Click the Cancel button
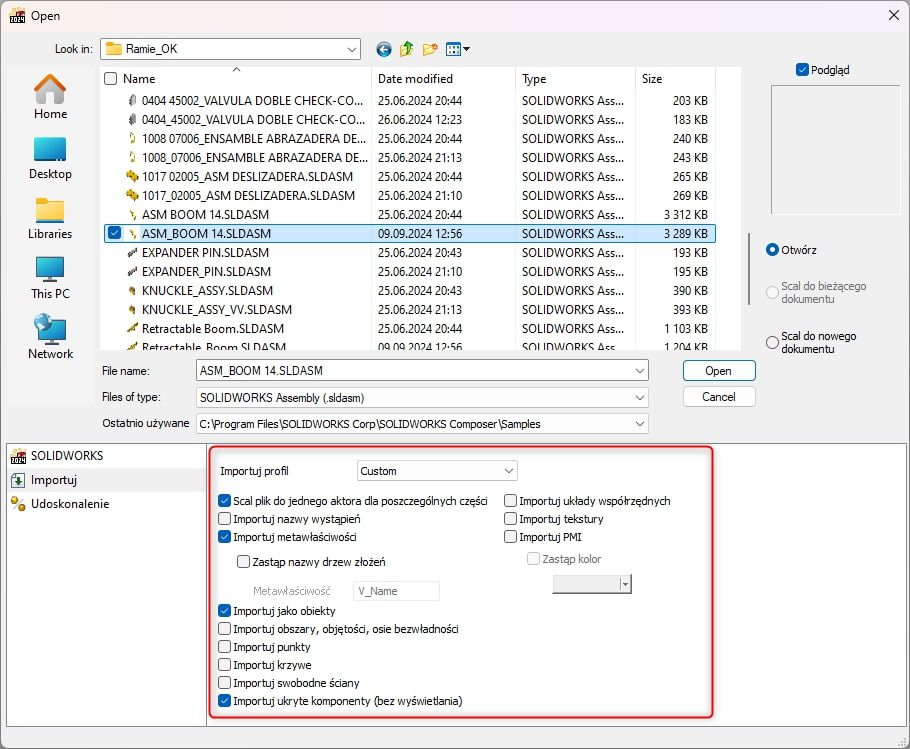Image resolution: width=910 pixels, height=749 pixels. coord(719,397)
